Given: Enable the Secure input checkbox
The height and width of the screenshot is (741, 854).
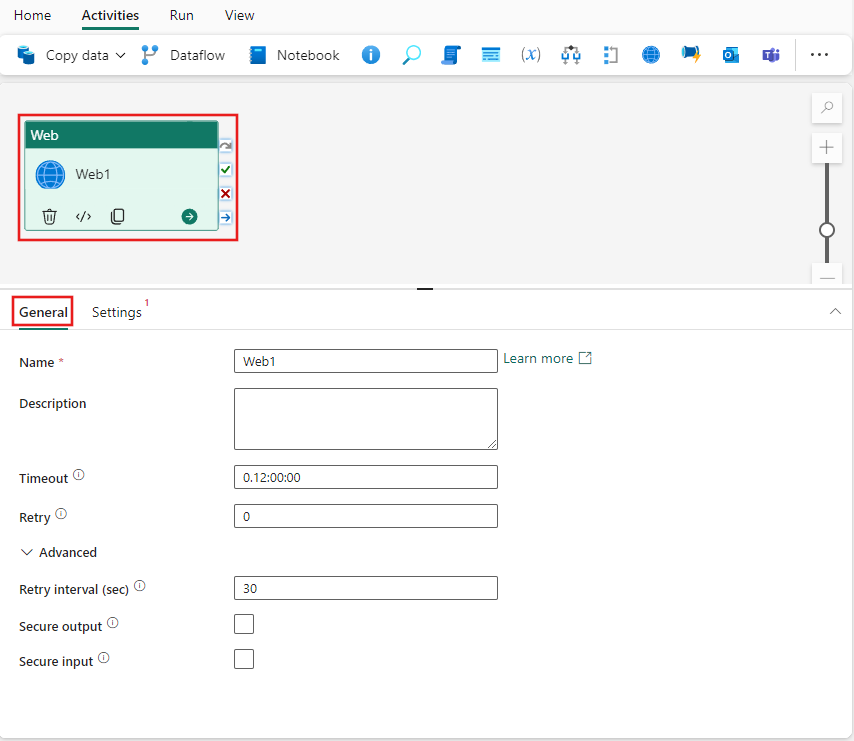Looking at the screenshot, I should [244, 658].
